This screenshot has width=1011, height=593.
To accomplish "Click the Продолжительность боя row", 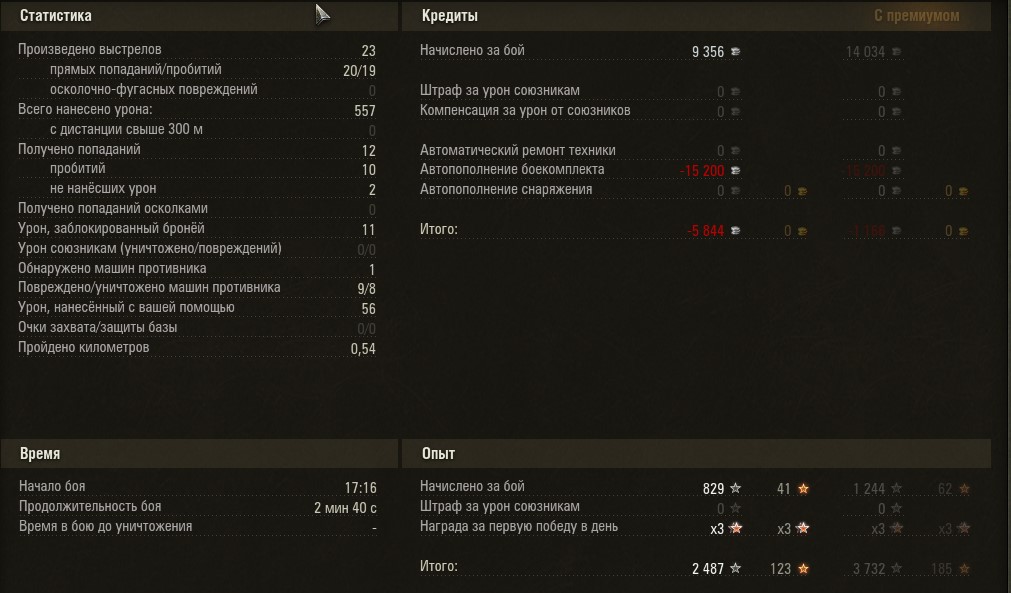I will (197, 507).
